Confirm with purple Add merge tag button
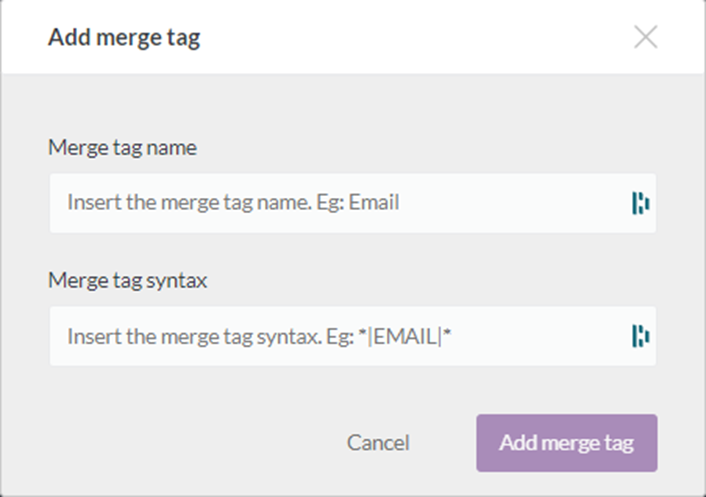This screenshot has width=706, height=497. pos(567,443)
